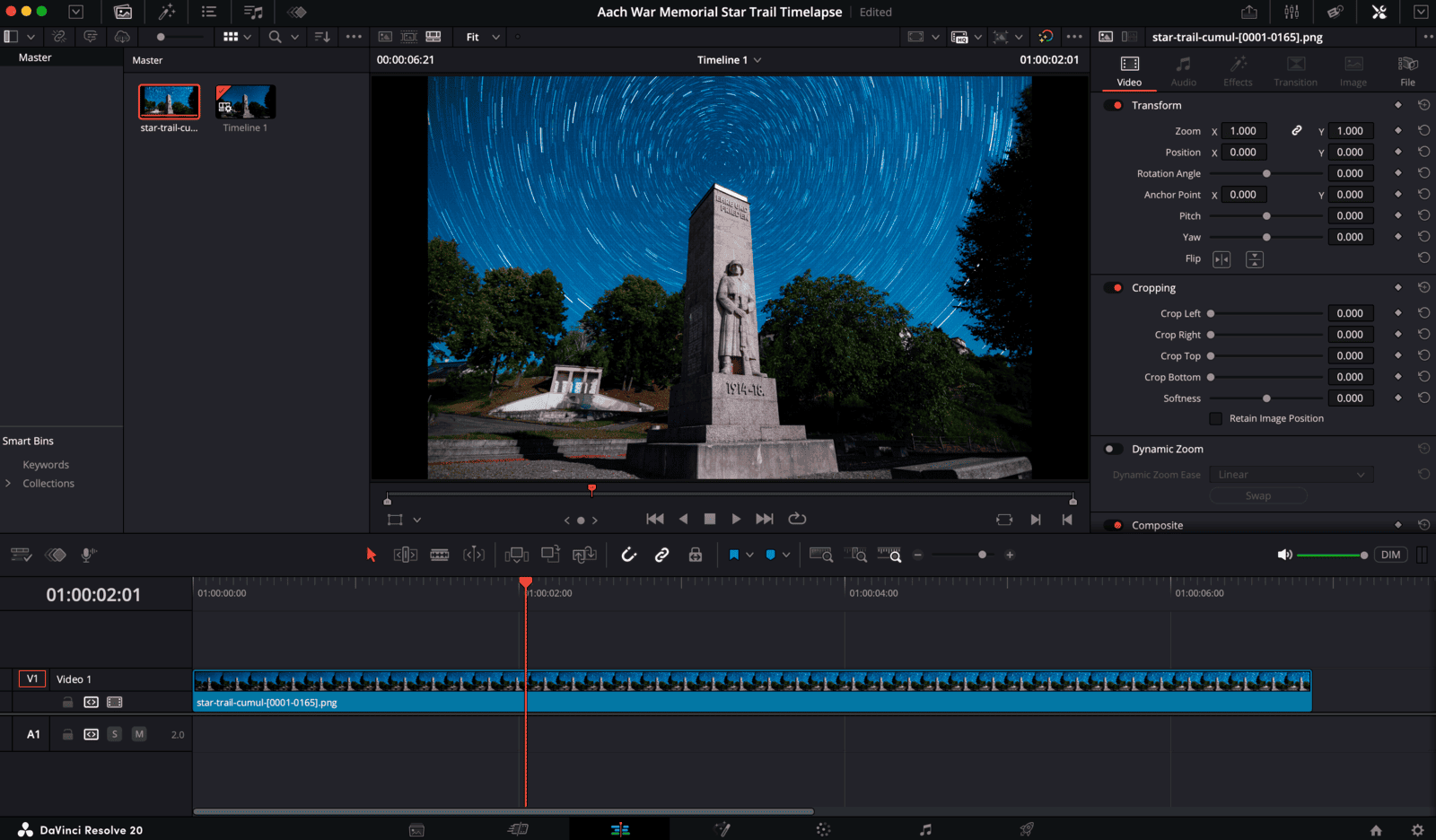This screenshot has height=840, width=1436.
Task: Open the Fairlight page music note icon
Action: pos(926,829)
